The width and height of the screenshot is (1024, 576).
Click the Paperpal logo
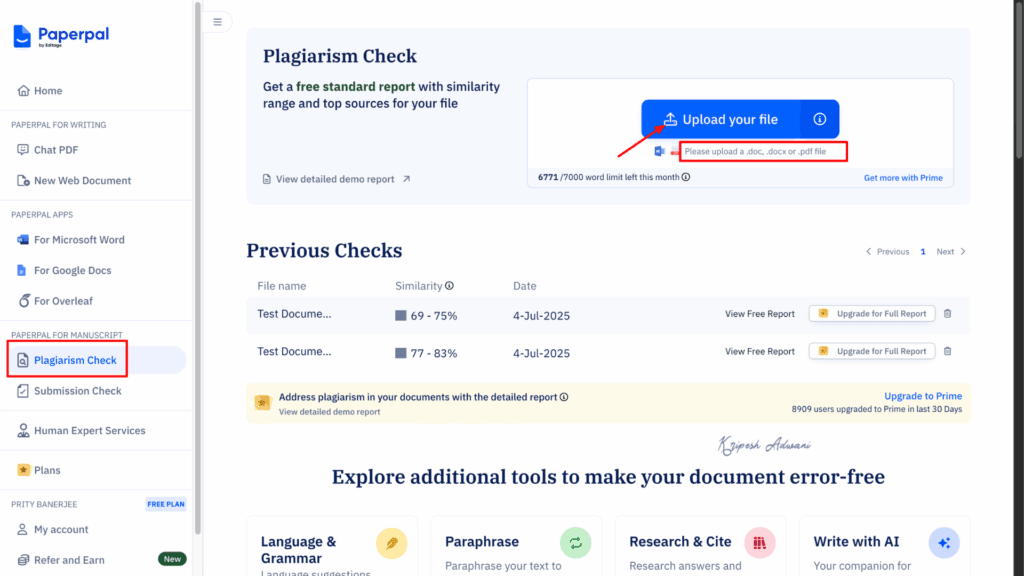pos(60,36)
